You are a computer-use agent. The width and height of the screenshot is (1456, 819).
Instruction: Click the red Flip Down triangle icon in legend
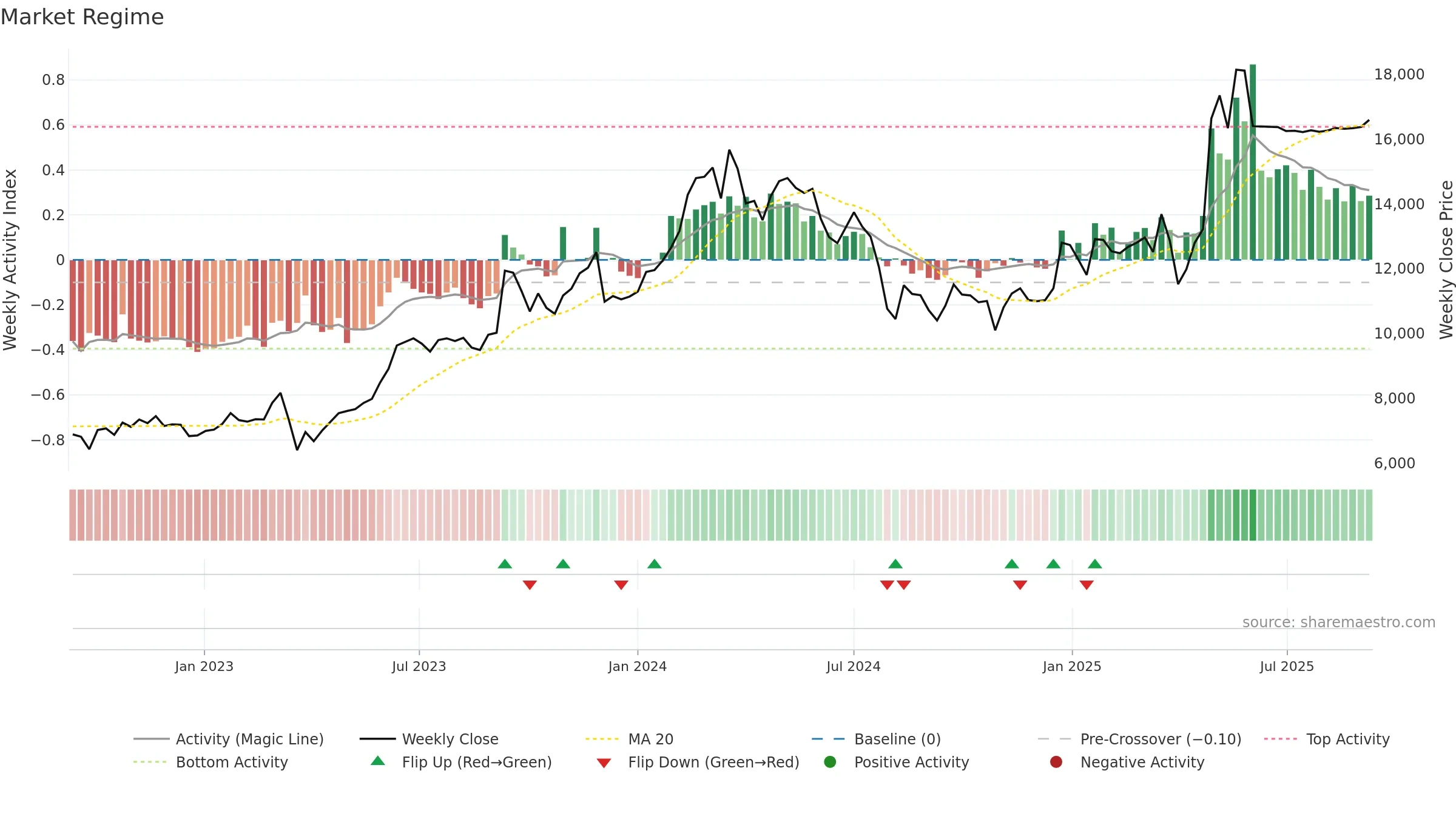tap(604, 763)
